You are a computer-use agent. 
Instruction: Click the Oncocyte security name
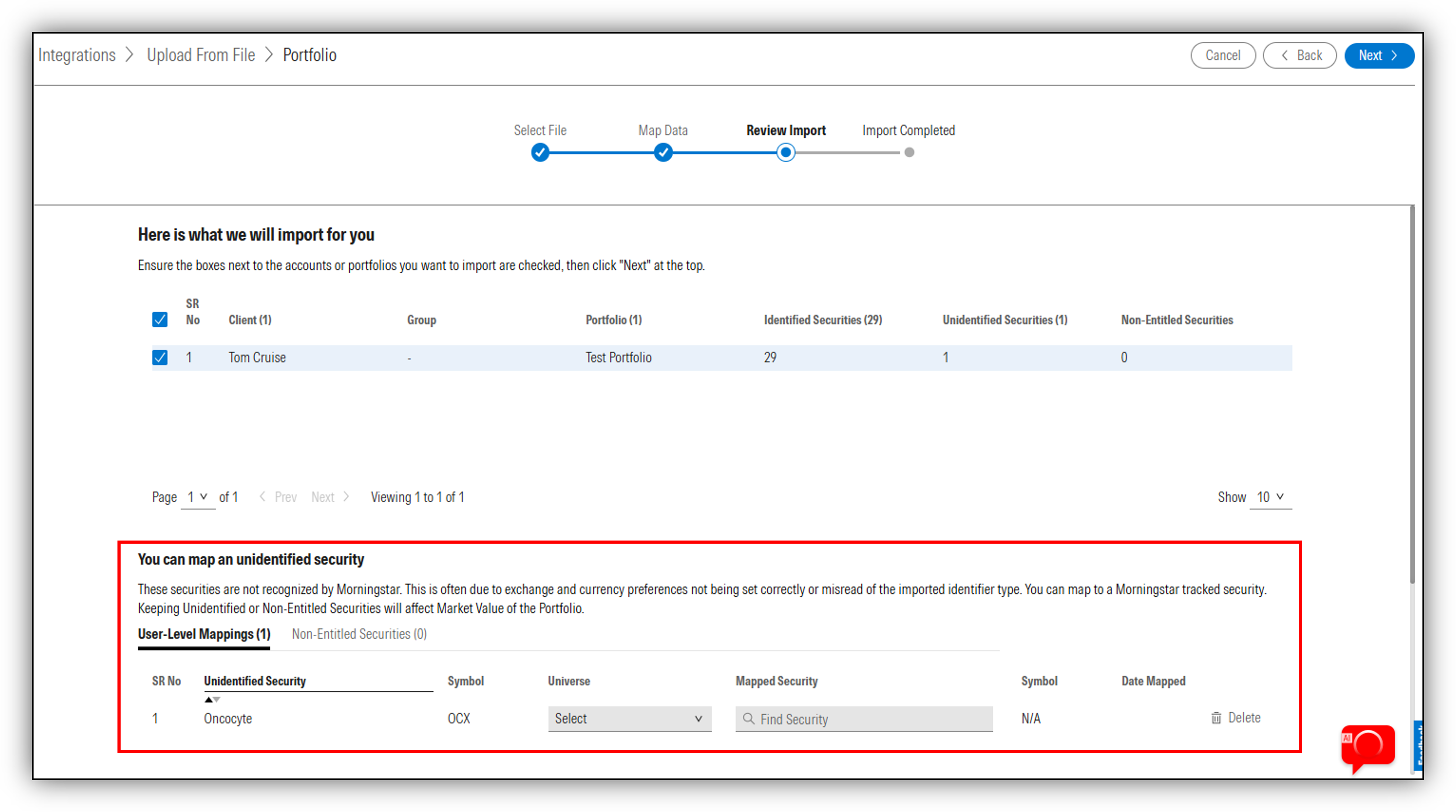(228, 718)
